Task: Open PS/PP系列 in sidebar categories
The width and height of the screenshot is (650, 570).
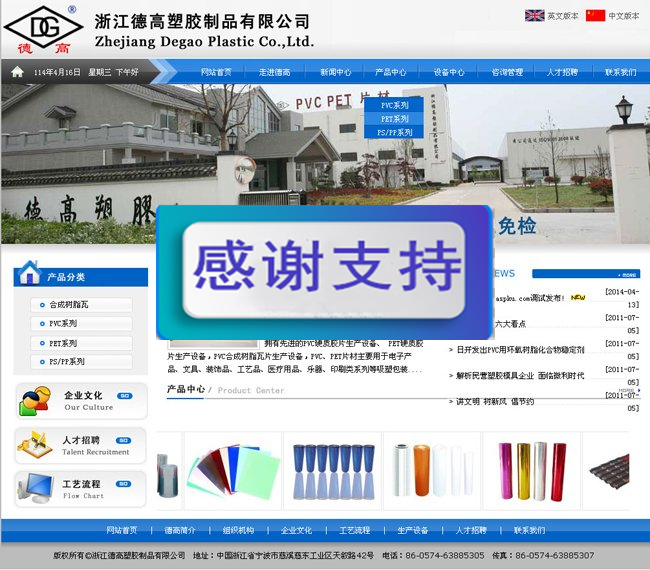Action: click(x=81, y=361)
